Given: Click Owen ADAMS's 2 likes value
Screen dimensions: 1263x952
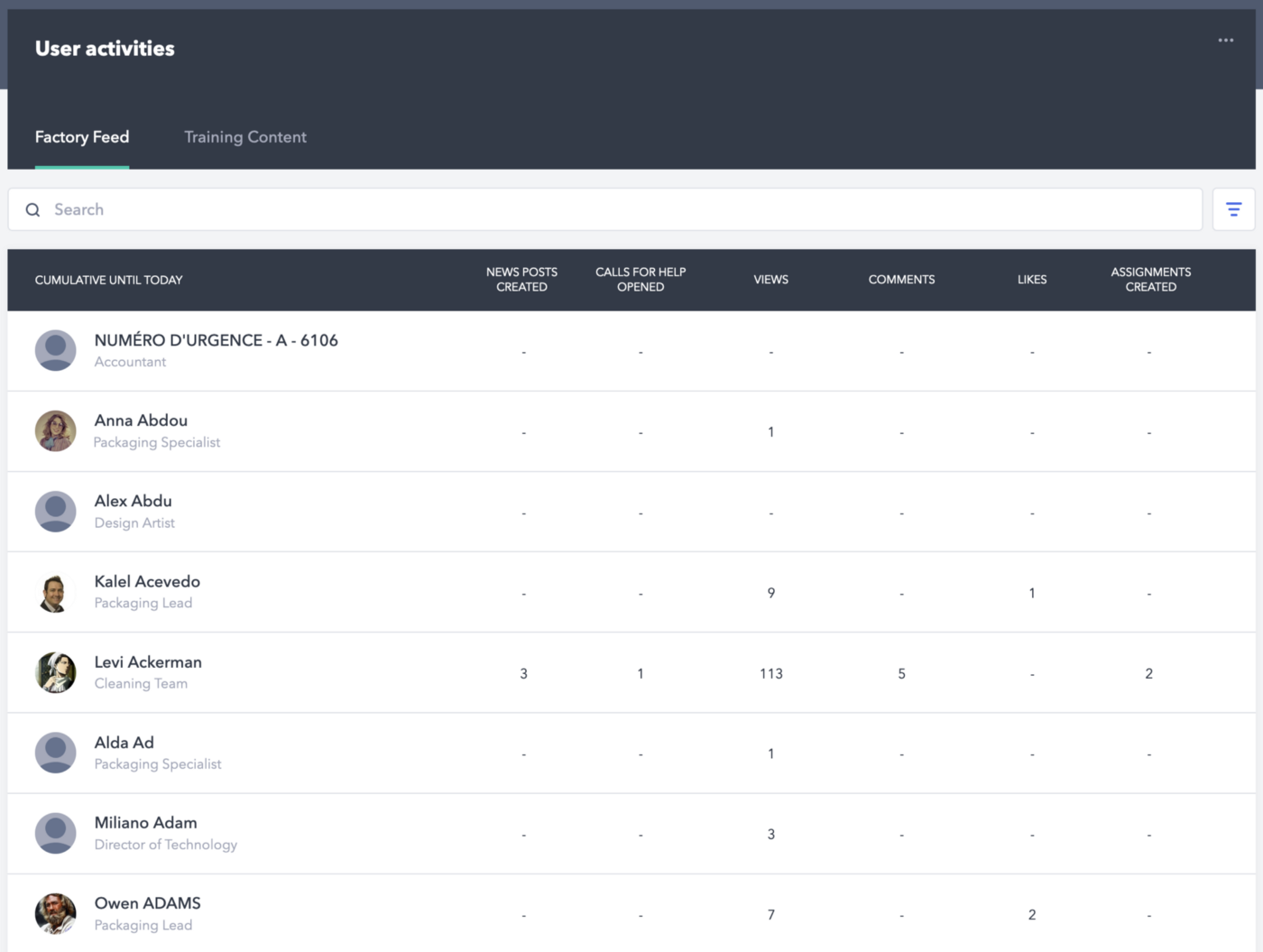Looking at the screenshot, I should (x=1032, y=915).
